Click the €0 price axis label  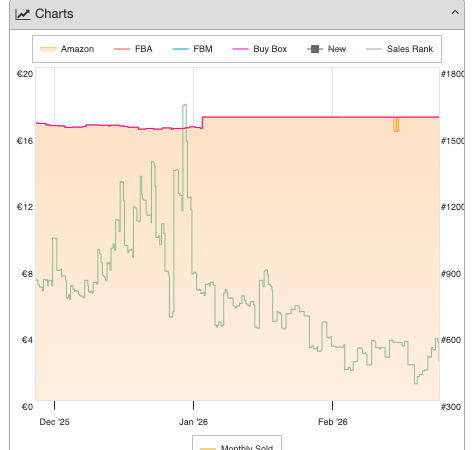click(27, 407)
